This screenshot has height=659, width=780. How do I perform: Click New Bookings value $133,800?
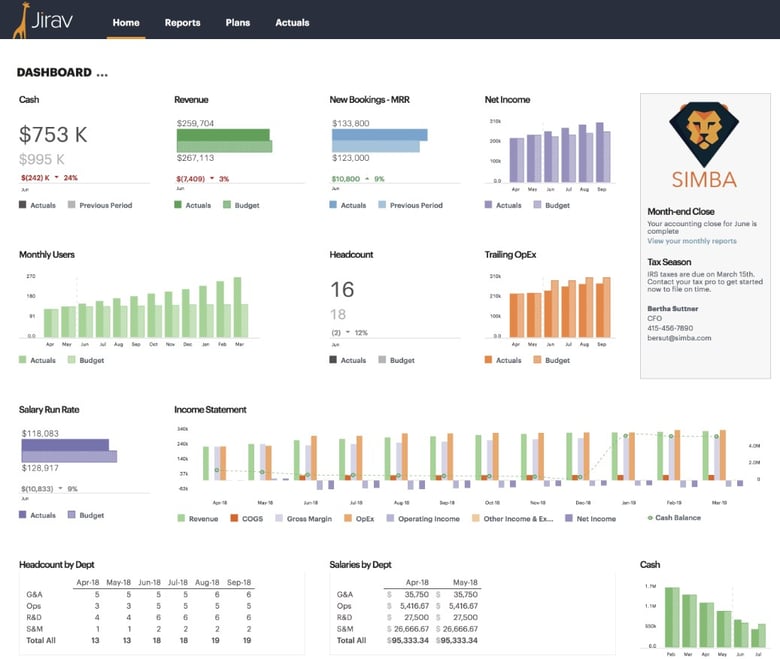[x=351, y=123]
